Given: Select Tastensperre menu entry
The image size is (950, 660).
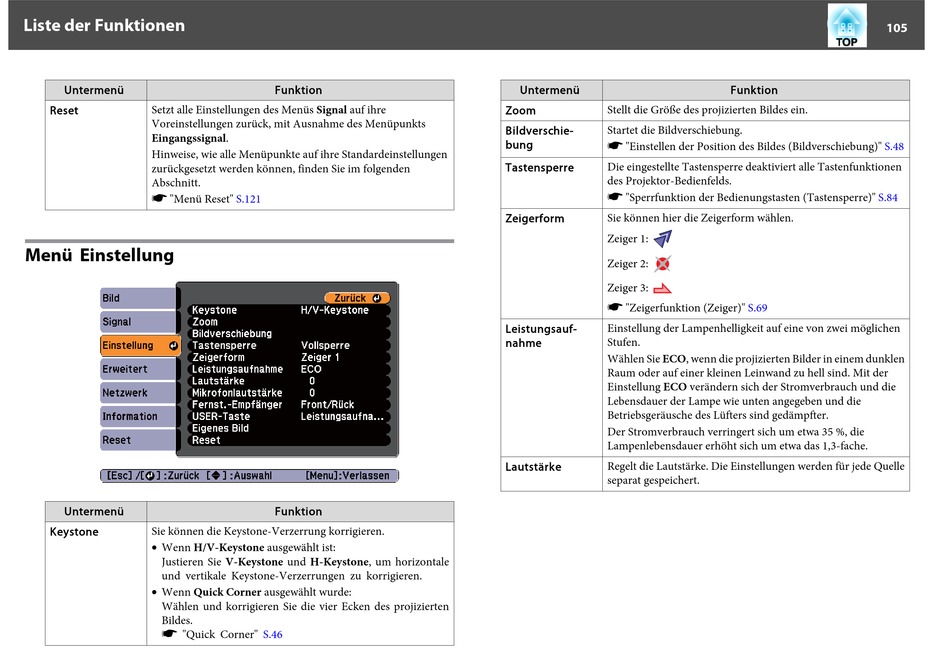Looking at the screenshot, I should [224, 345].
